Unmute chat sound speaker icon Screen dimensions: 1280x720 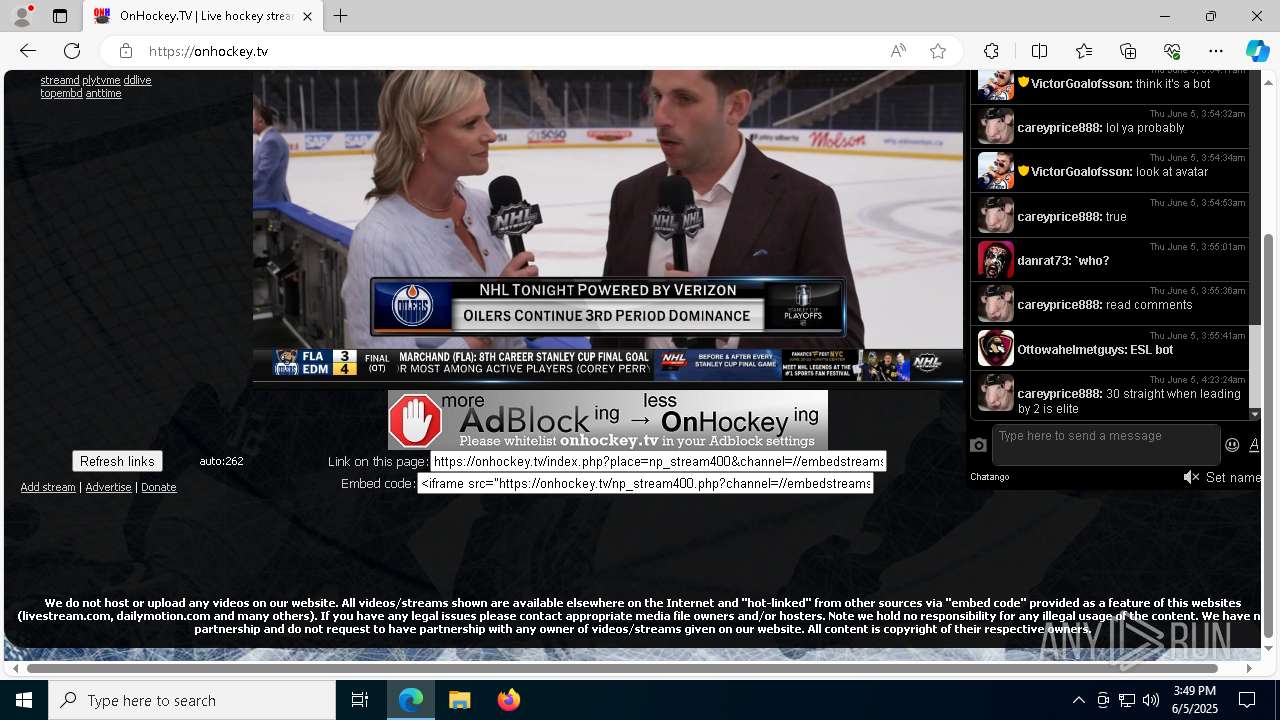[x=1191, y=477]
